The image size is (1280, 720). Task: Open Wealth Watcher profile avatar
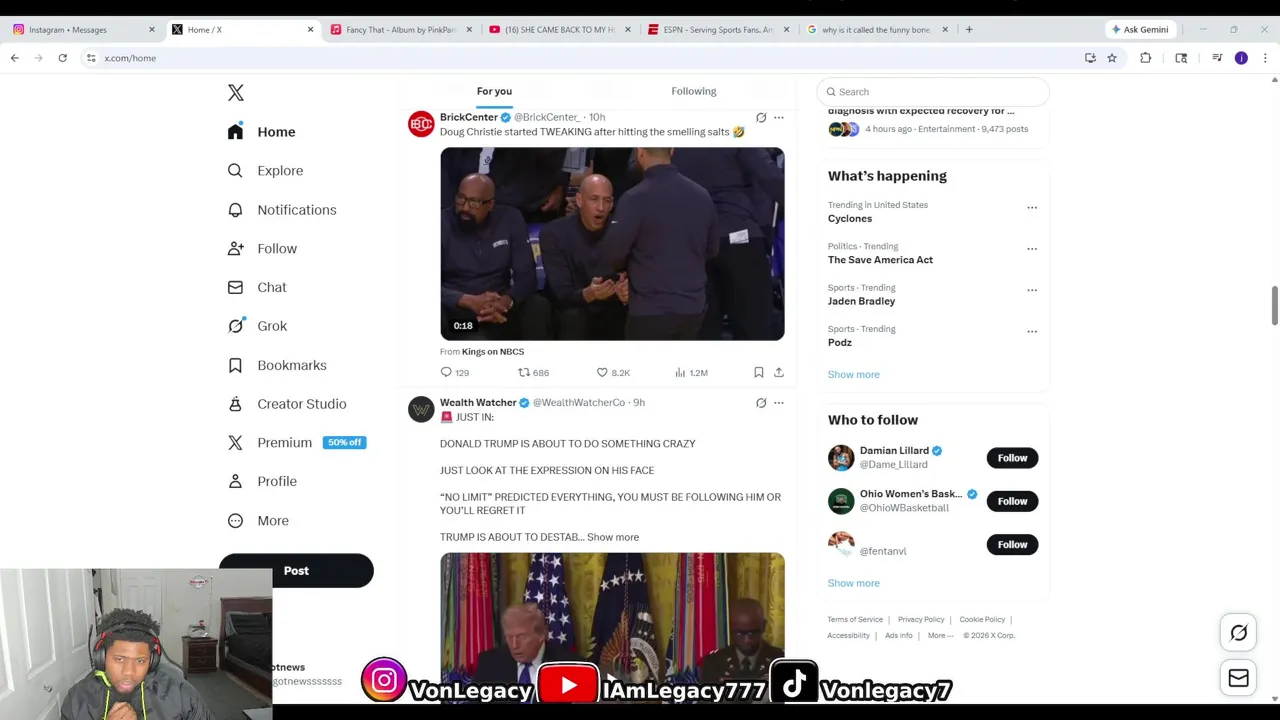point(421,409)
